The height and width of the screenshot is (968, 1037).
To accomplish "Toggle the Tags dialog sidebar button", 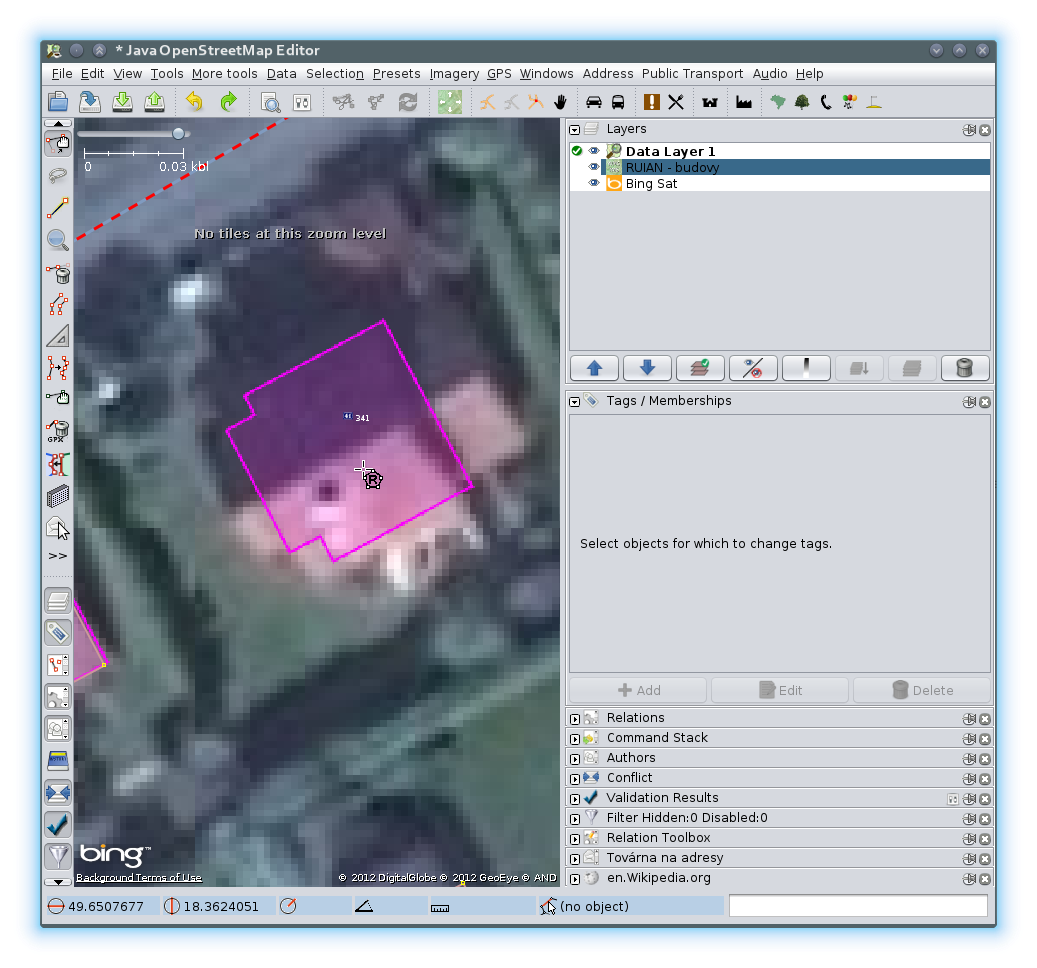I will coord(58,633).
